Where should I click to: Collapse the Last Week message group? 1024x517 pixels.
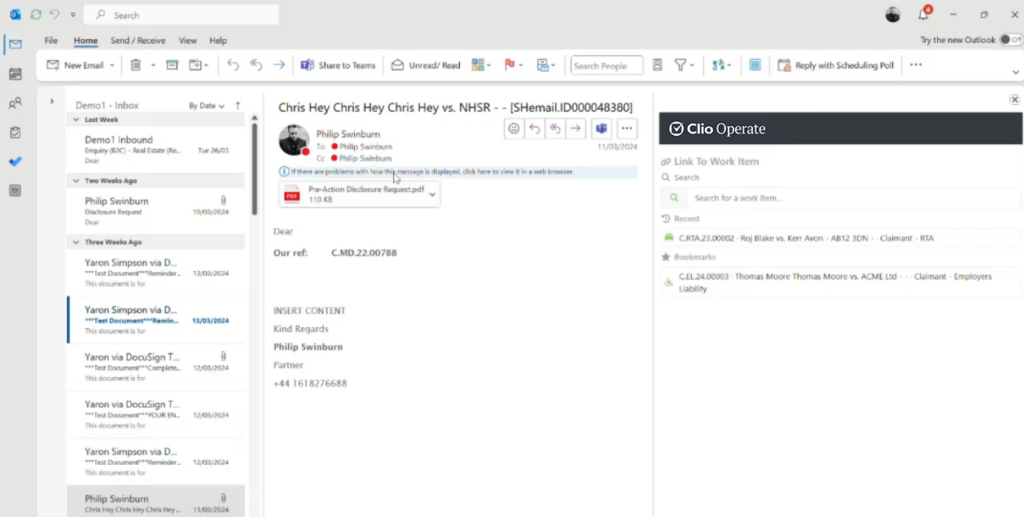click(x=75, y=120)
